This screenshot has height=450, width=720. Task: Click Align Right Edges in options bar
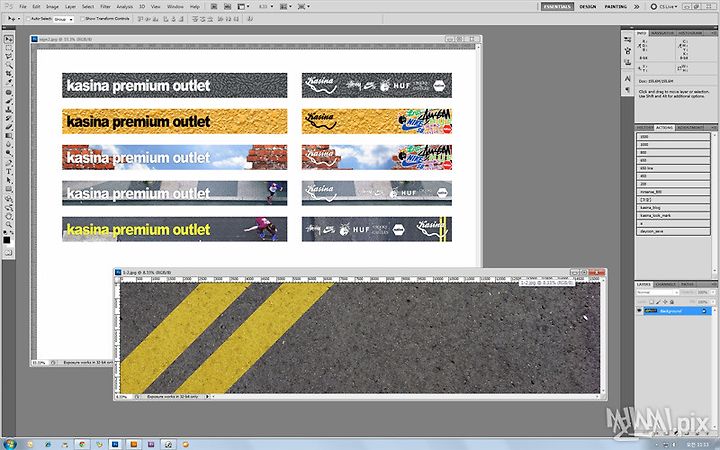pyautogui.click(x=182, y=19)
